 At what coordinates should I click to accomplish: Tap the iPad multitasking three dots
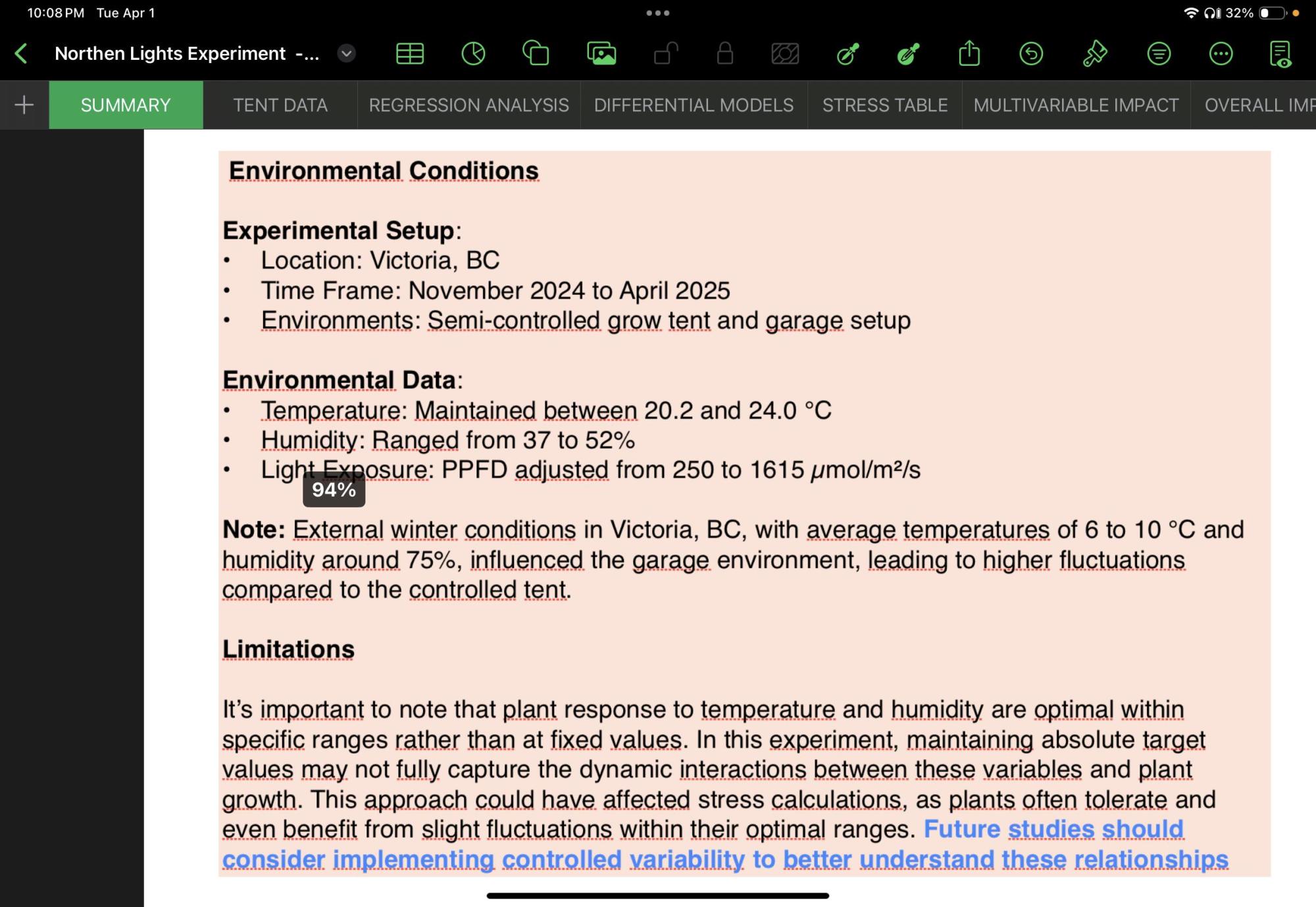tap(658, 12)
